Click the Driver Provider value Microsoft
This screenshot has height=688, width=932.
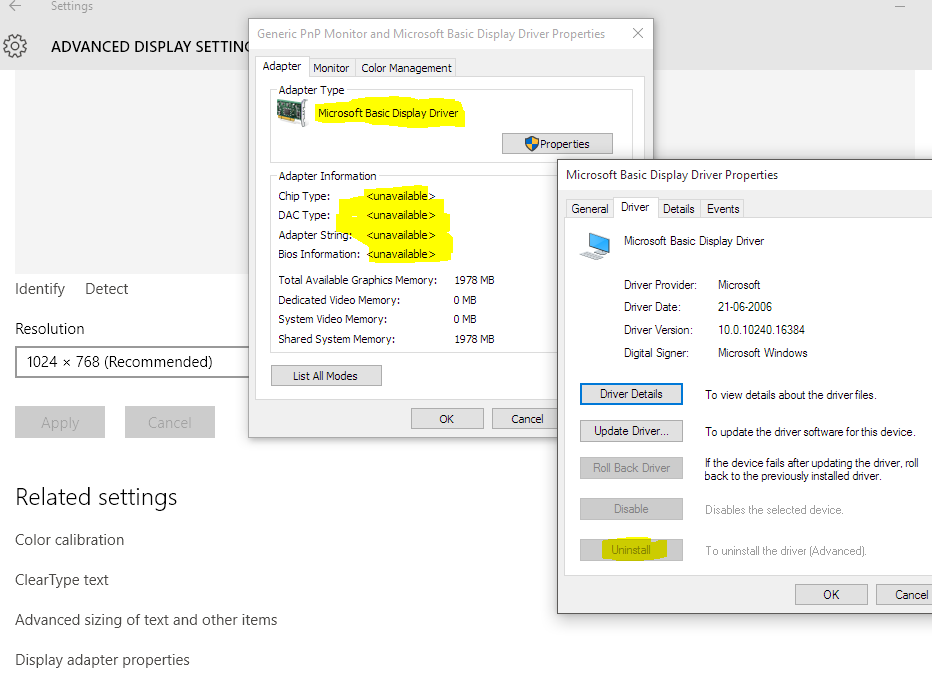739,285
